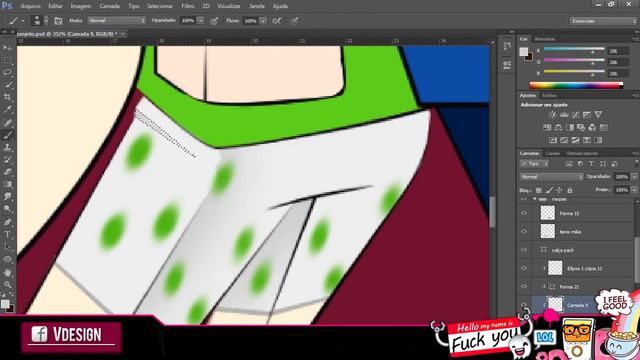Add a Curves adjustment
The height and width of the screenshot is (360, 640).
576,115
